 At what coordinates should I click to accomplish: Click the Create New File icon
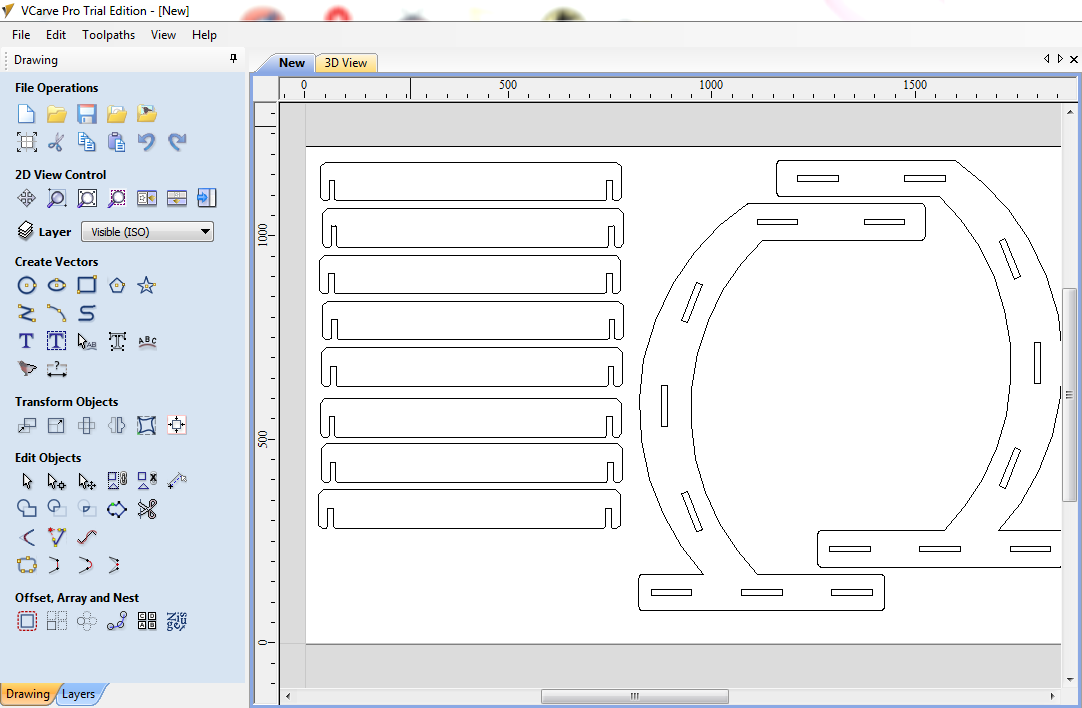pos(27,114)
